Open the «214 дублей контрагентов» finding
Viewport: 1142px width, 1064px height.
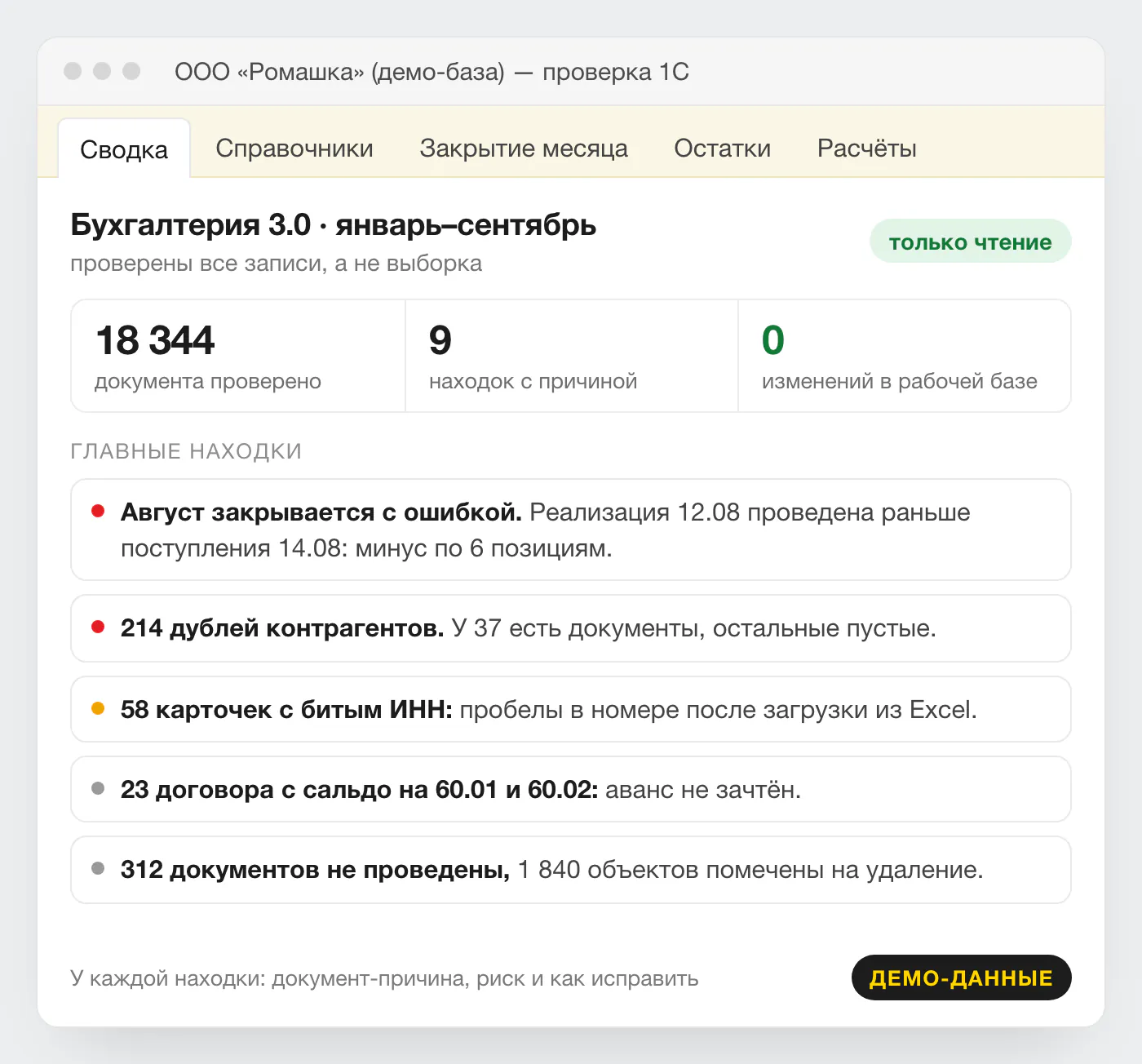tap(571, 628)
